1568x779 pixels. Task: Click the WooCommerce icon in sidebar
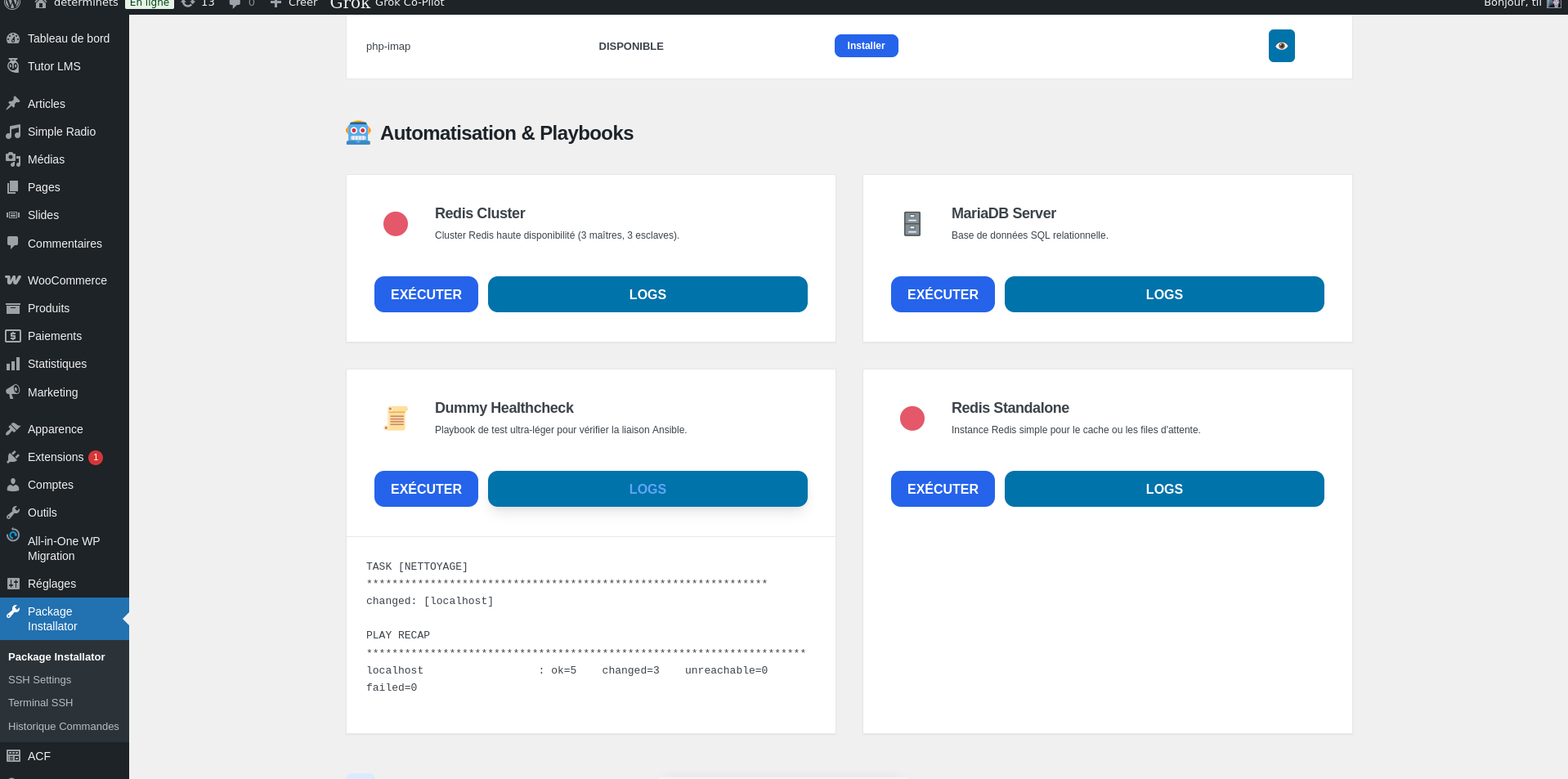13,280
